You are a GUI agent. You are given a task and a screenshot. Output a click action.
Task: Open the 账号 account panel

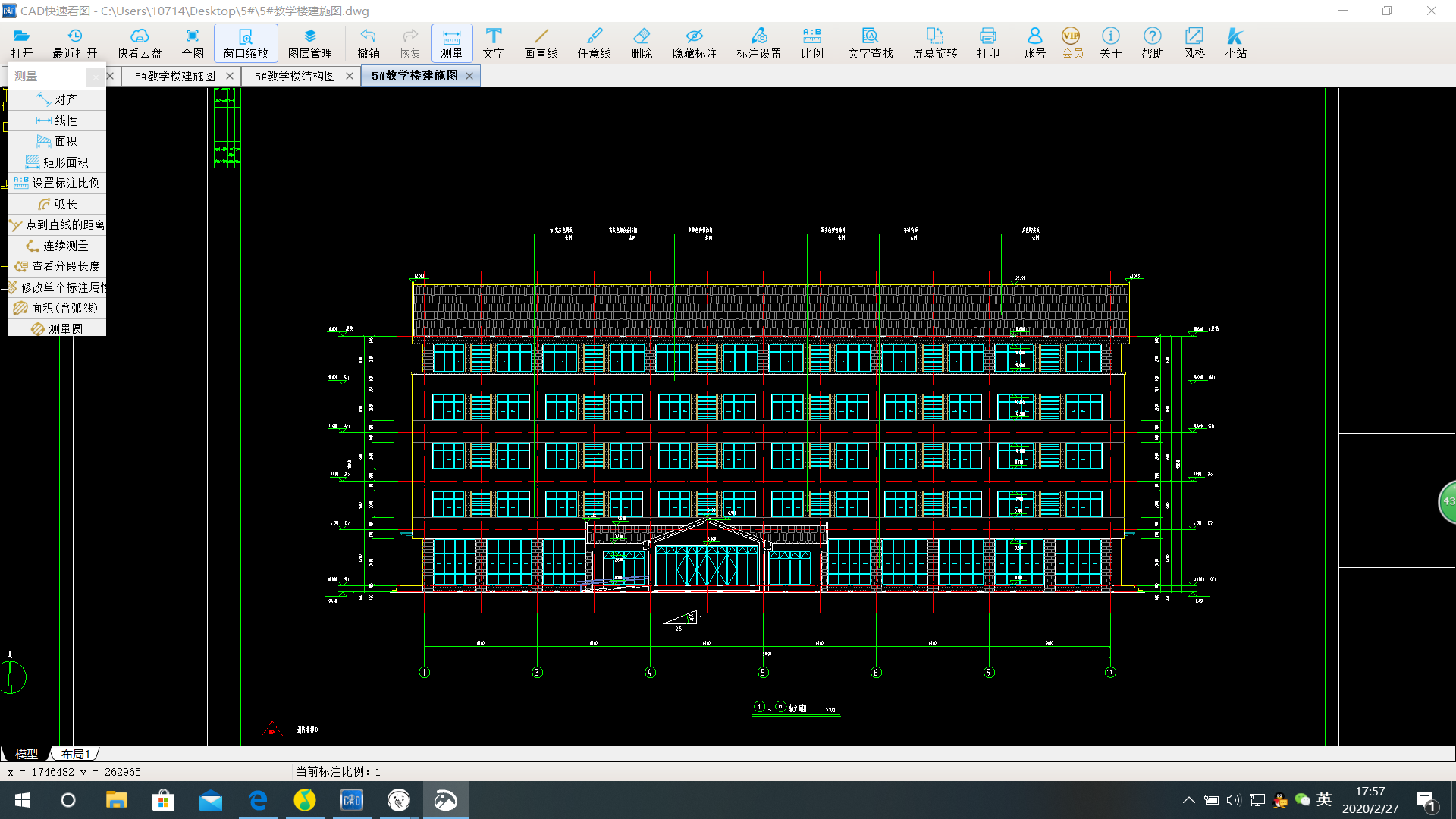1034,43
